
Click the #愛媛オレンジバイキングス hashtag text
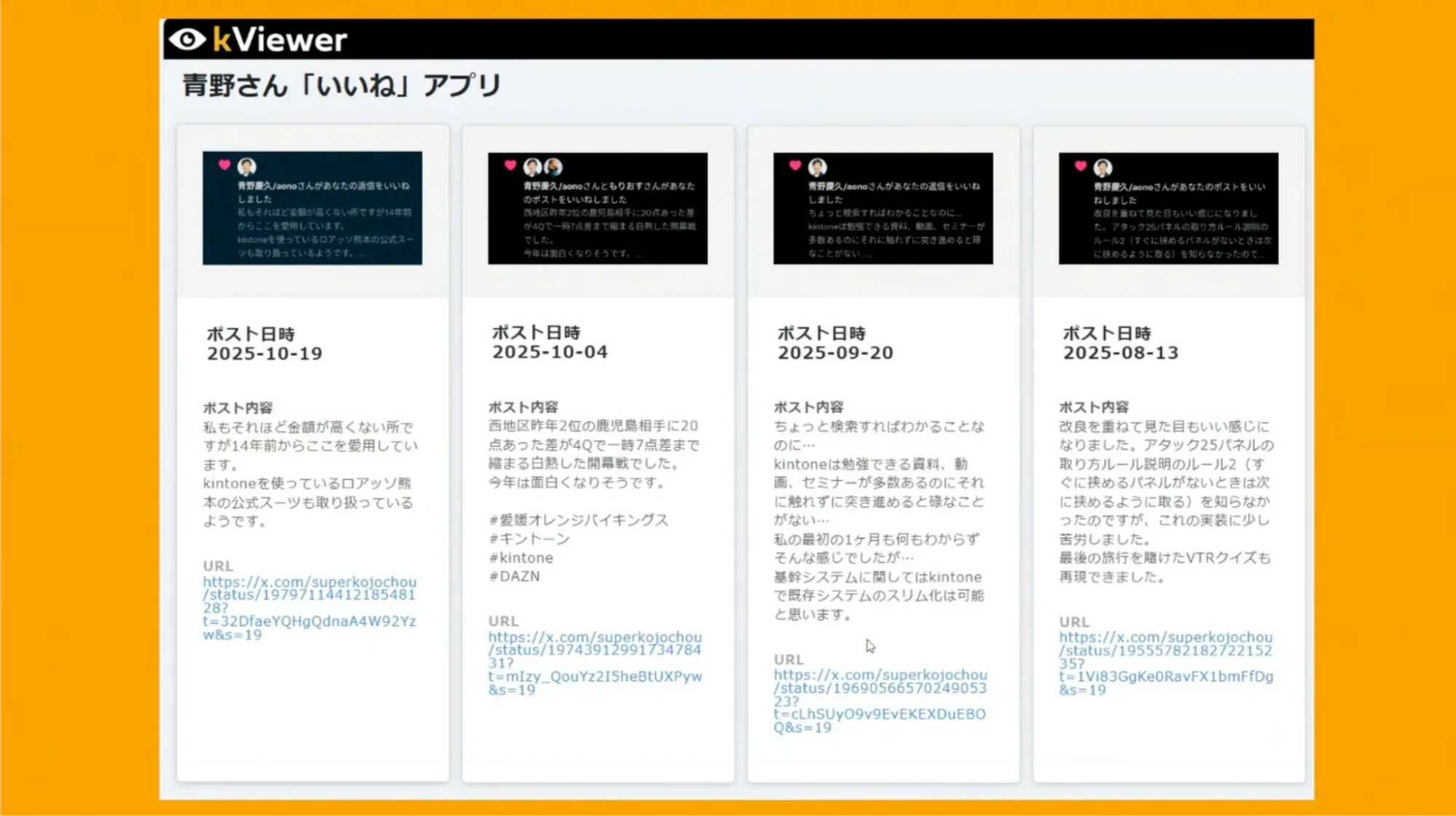point(578,520)
